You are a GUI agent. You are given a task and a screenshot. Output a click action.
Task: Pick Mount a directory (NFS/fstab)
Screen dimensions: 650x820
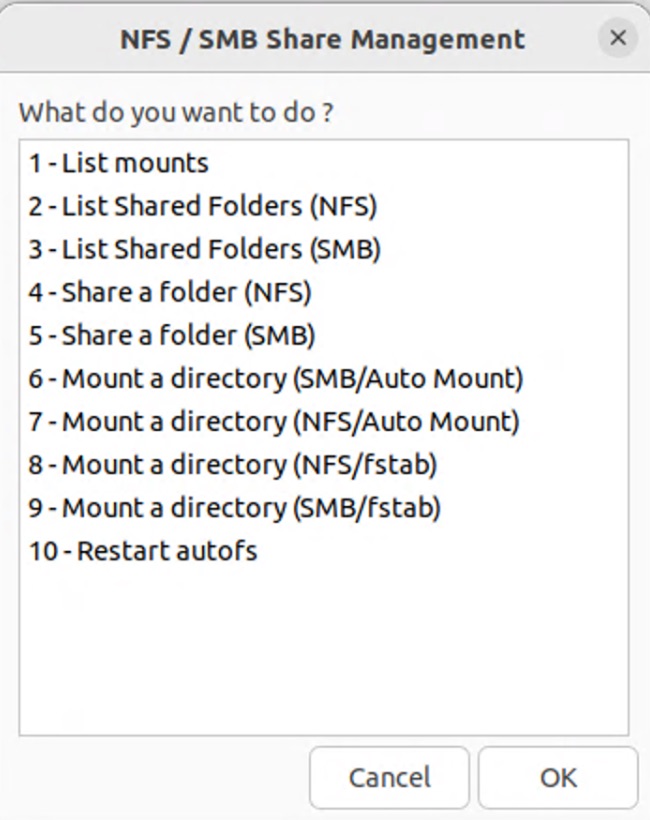(233, 464)
